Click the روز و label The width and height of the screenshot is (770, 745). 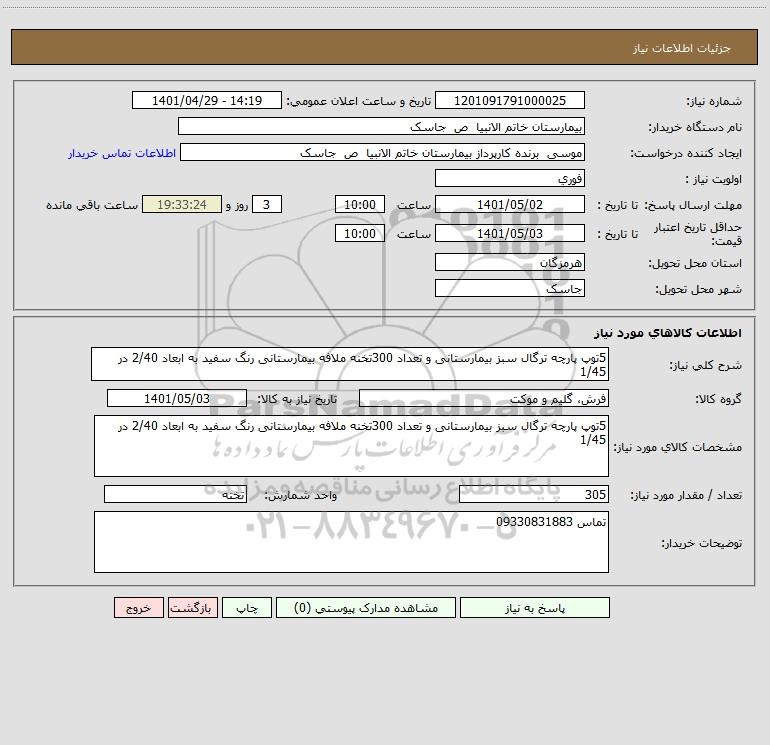(237, 205)
